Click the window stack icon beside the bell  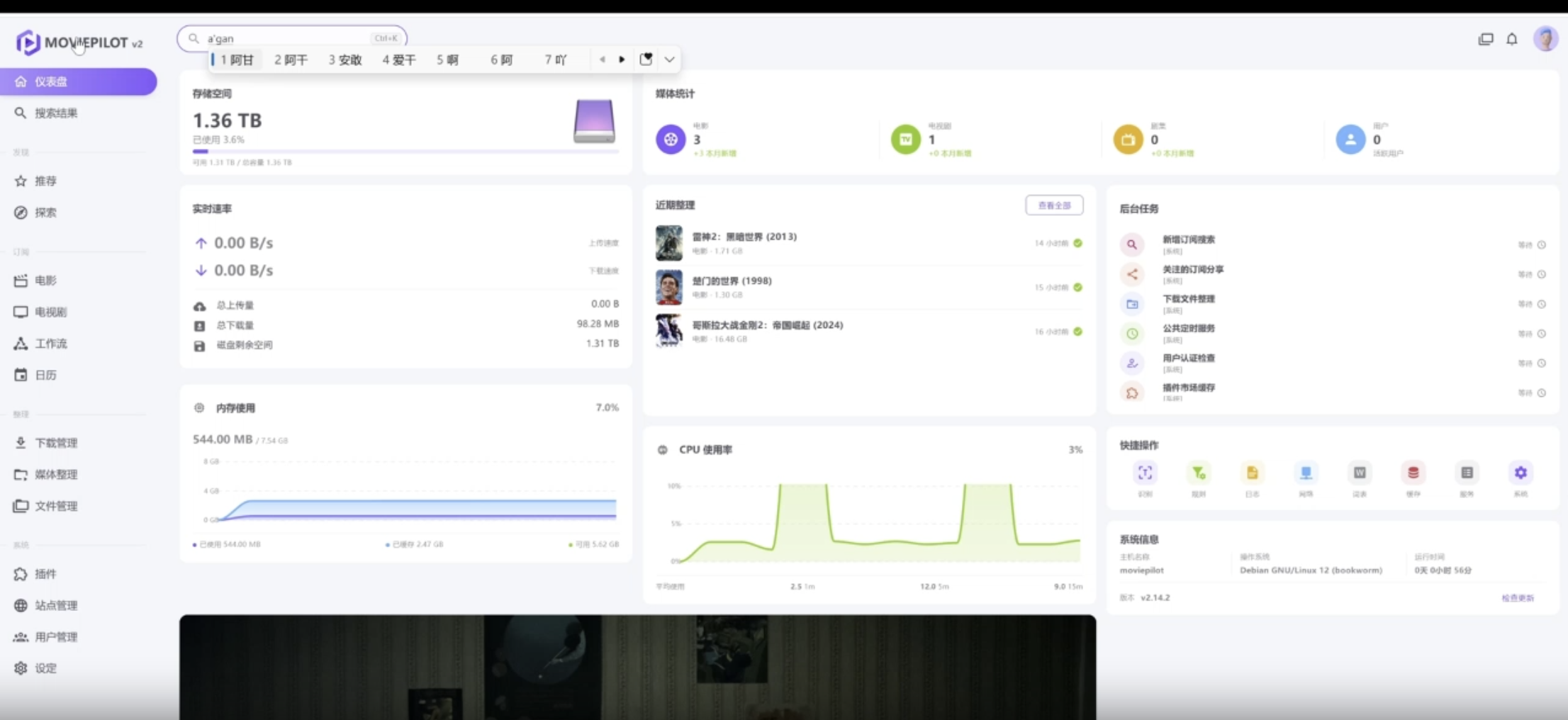(1486, 39)
